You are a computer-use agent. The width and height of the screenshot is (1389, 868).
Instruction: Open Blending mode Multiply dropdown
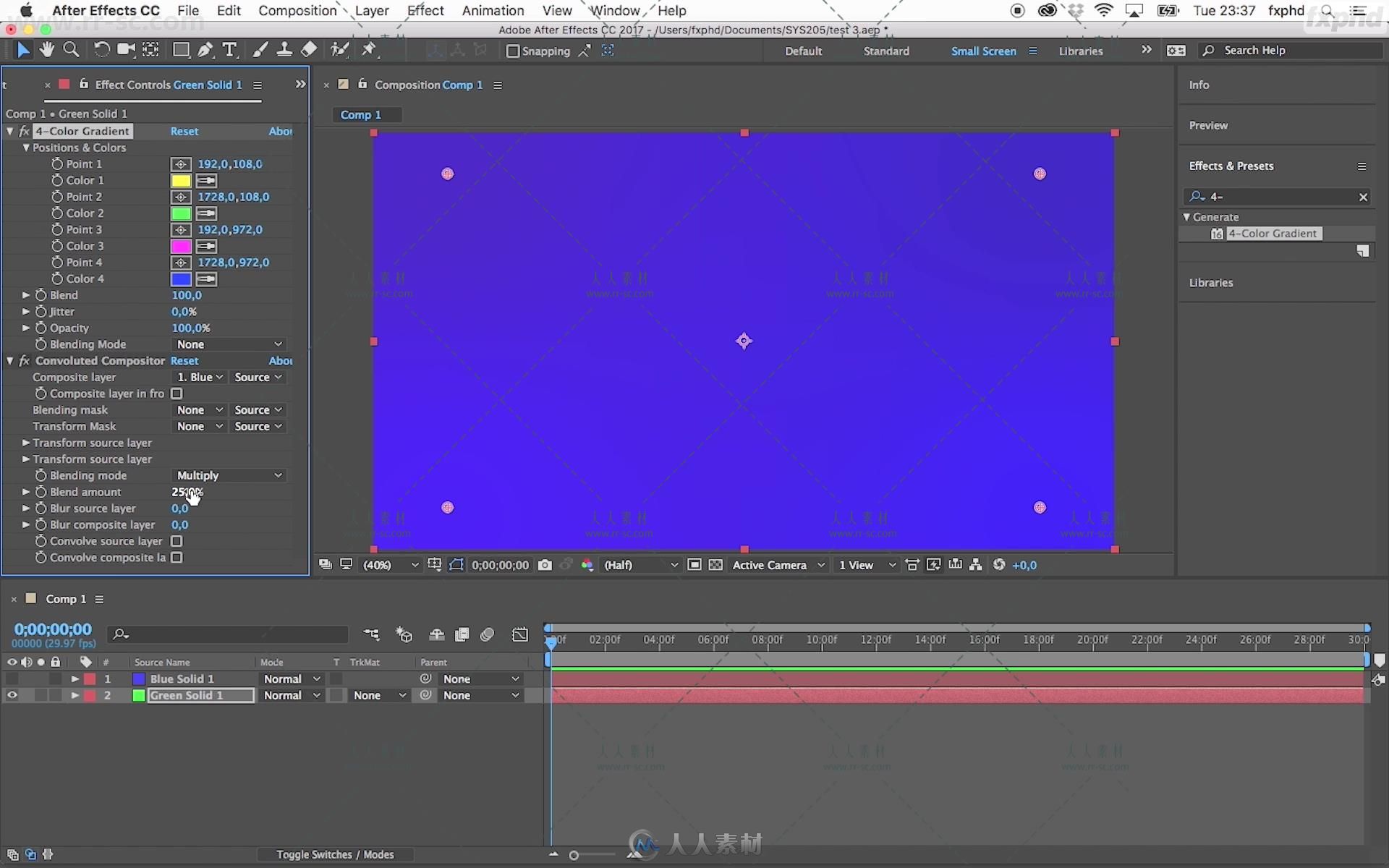tap(229, 475)
